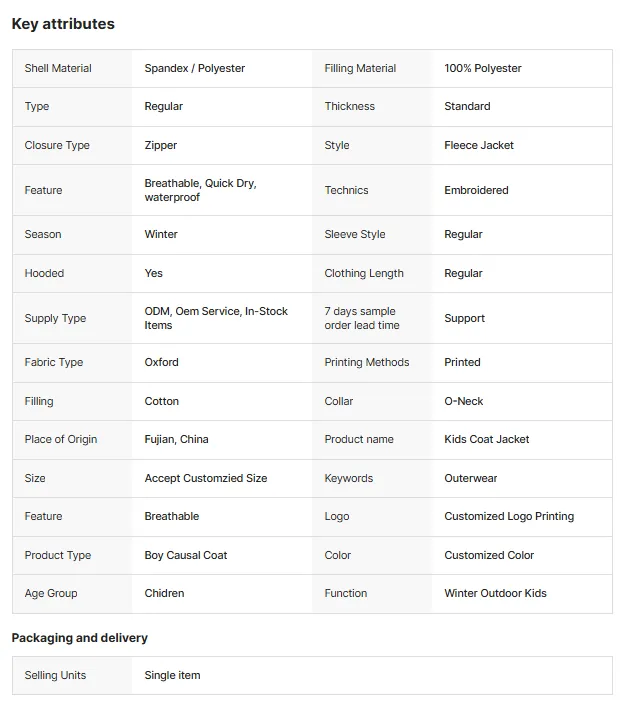Select Accept Customzied Size text
This screenshot has width=635, height=710.
tap(206, 478)
